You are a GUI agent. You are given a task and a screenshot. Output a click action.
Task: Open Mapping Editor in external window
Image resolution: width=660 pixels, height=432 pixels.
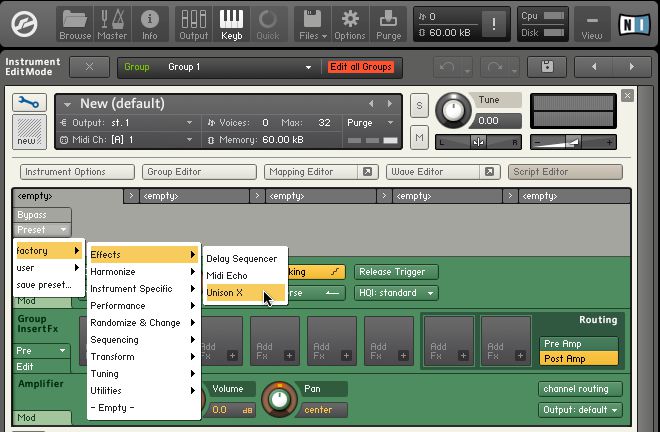coord(367,172)
